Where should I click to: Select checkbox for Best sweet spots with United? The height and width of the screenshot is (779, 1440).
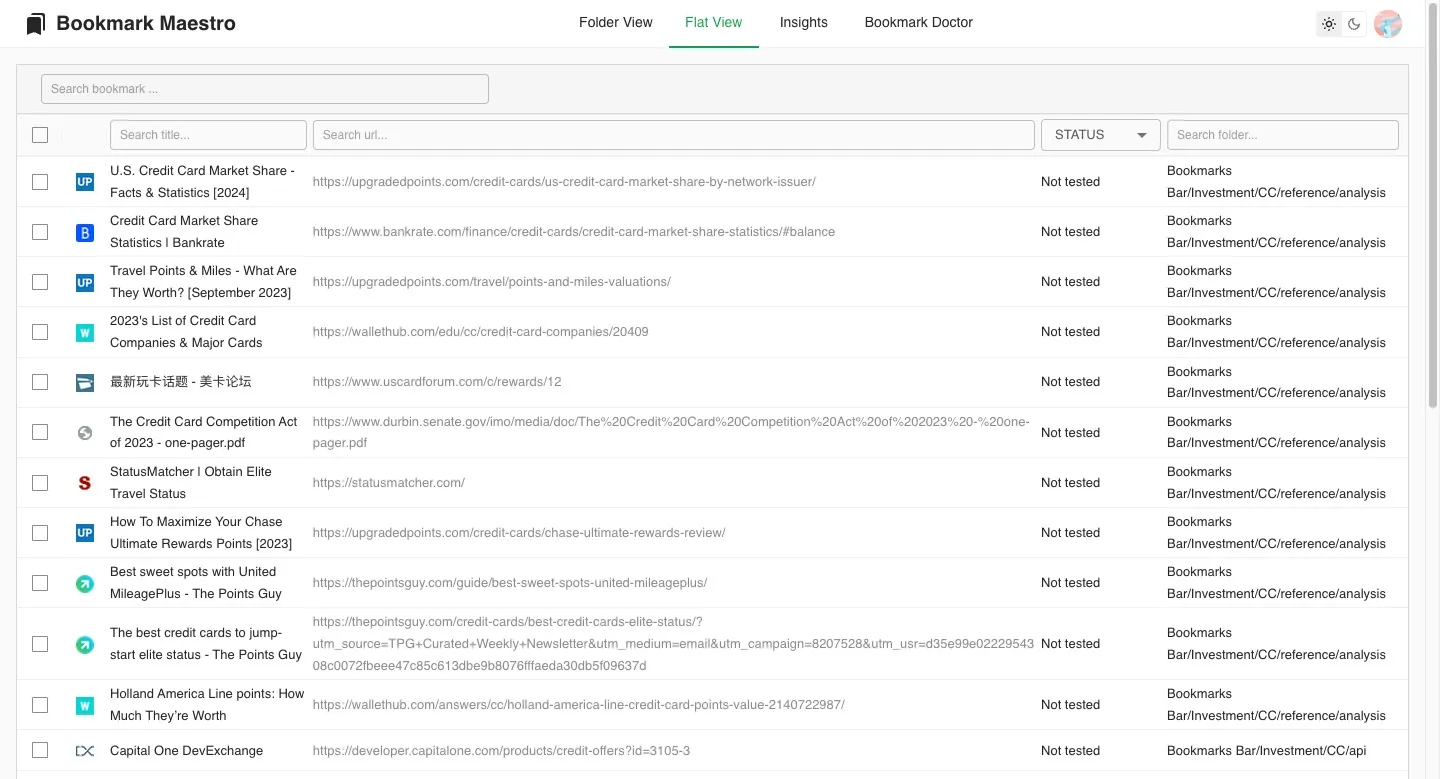click(x=40, y=583)
